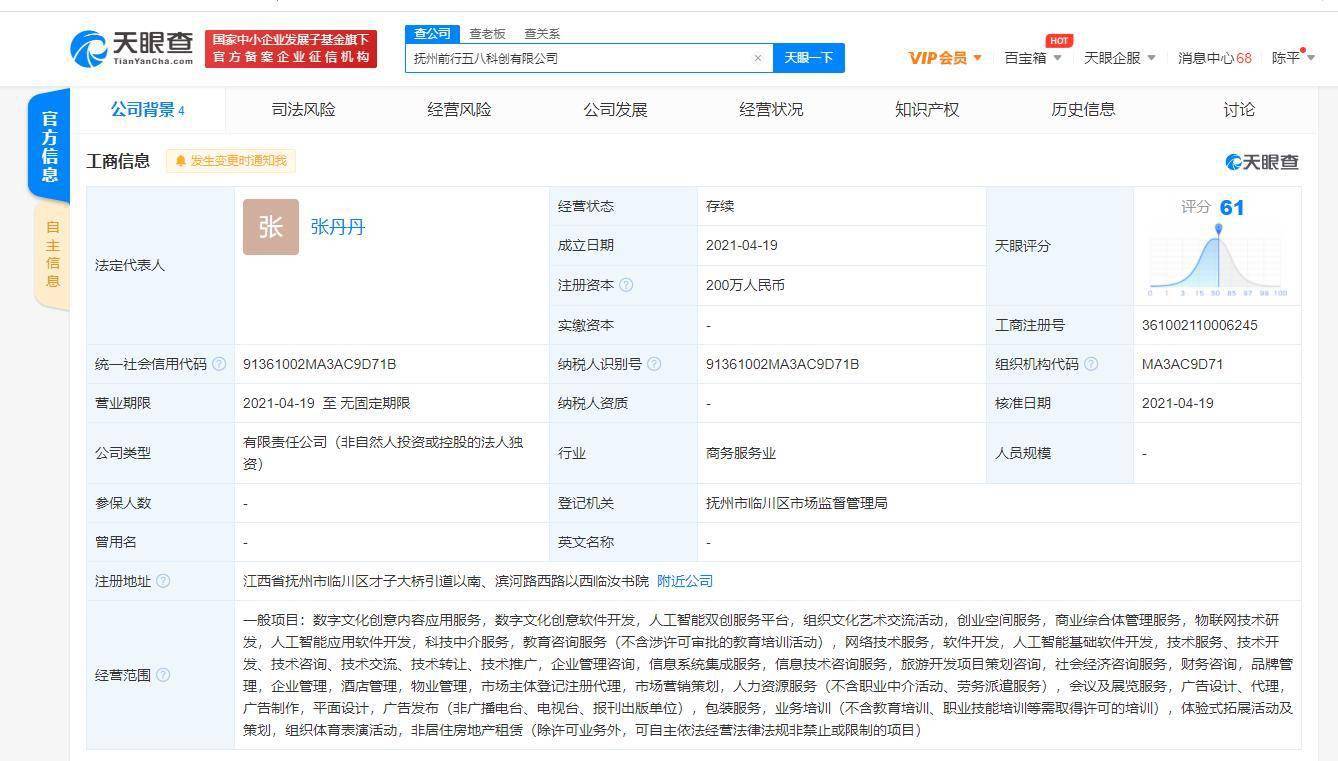The height and width of the screenshot is (761, 1338).
Task: Open the 经营风险 tab
Action: (460, 110)
